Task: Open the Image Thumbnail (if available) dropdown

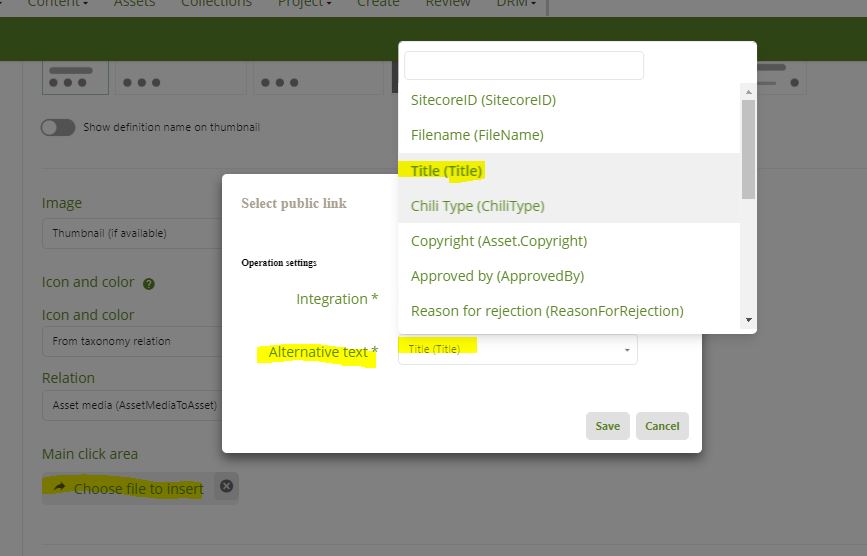Action: click(130, 233)
